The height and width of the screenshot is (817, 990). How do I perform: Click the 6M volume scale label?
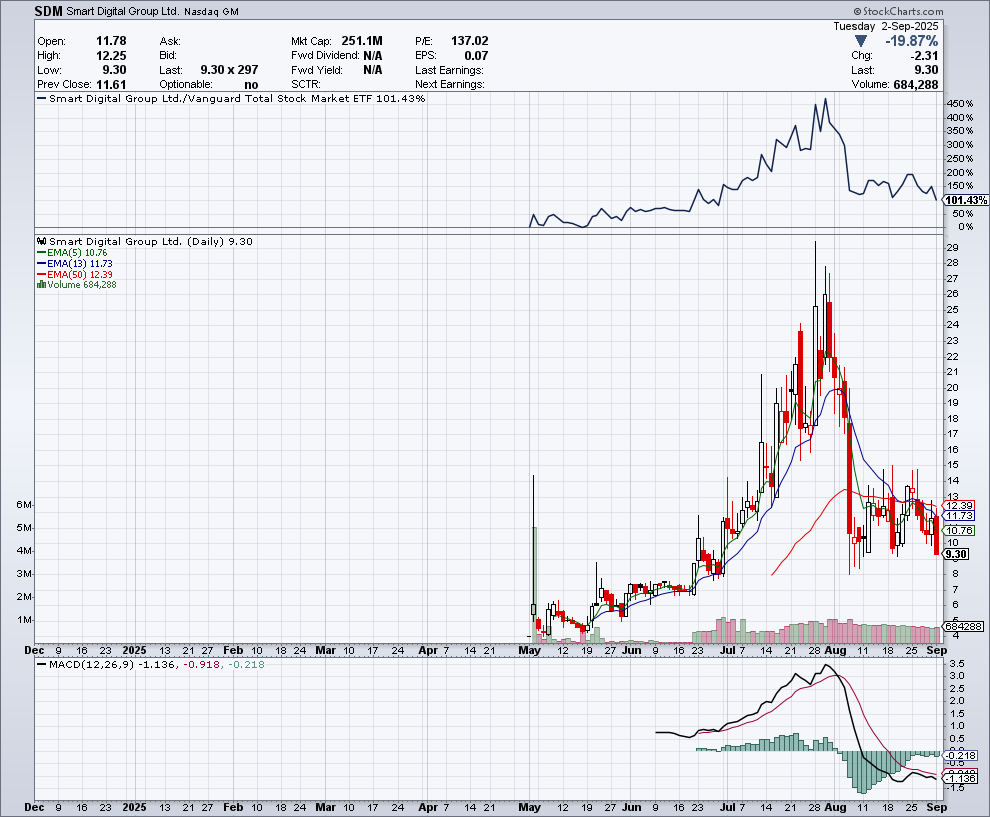click(25, 504)
